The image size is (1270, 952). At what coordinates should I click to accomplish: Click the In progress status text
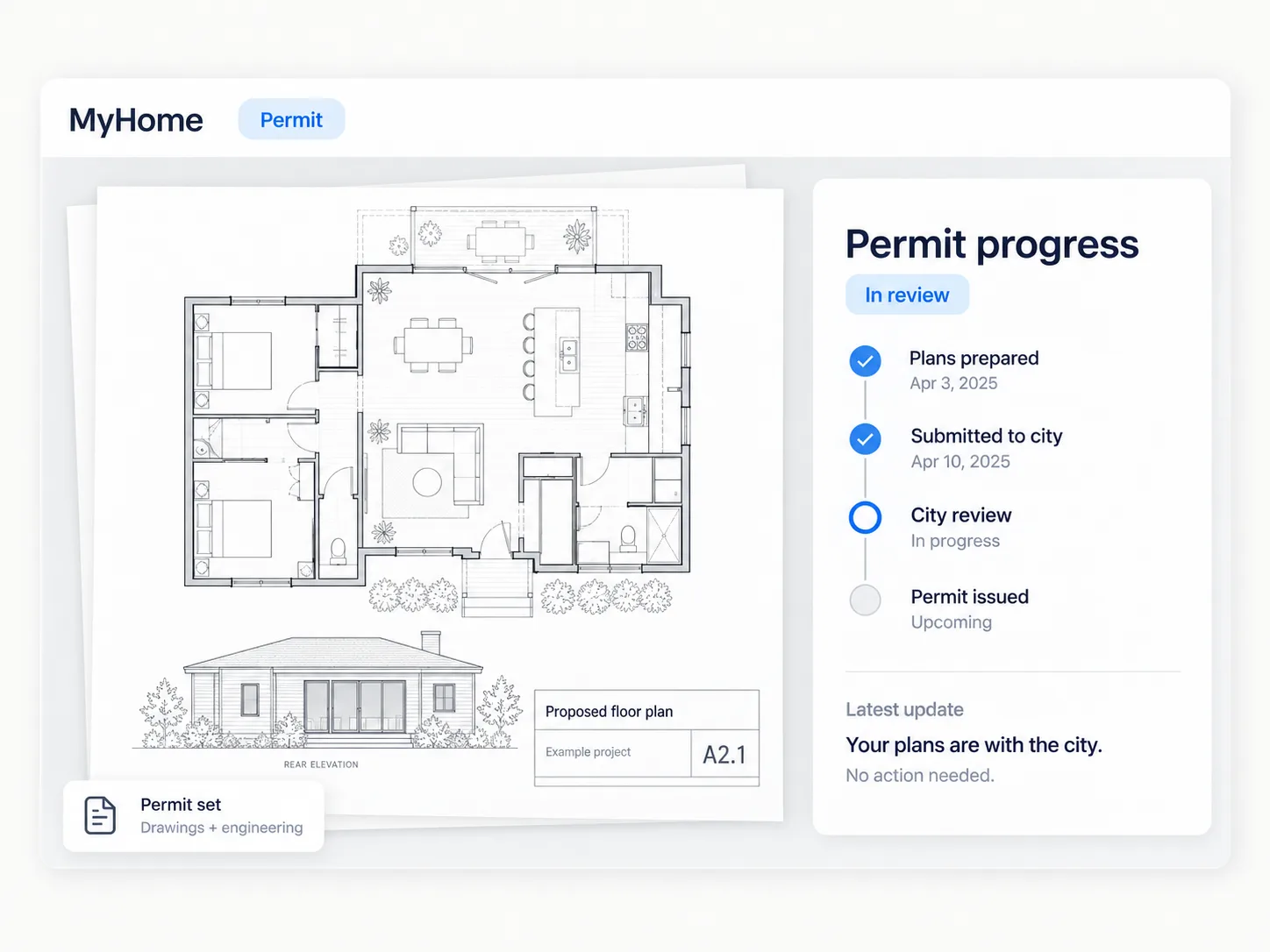tap(955, 541)
